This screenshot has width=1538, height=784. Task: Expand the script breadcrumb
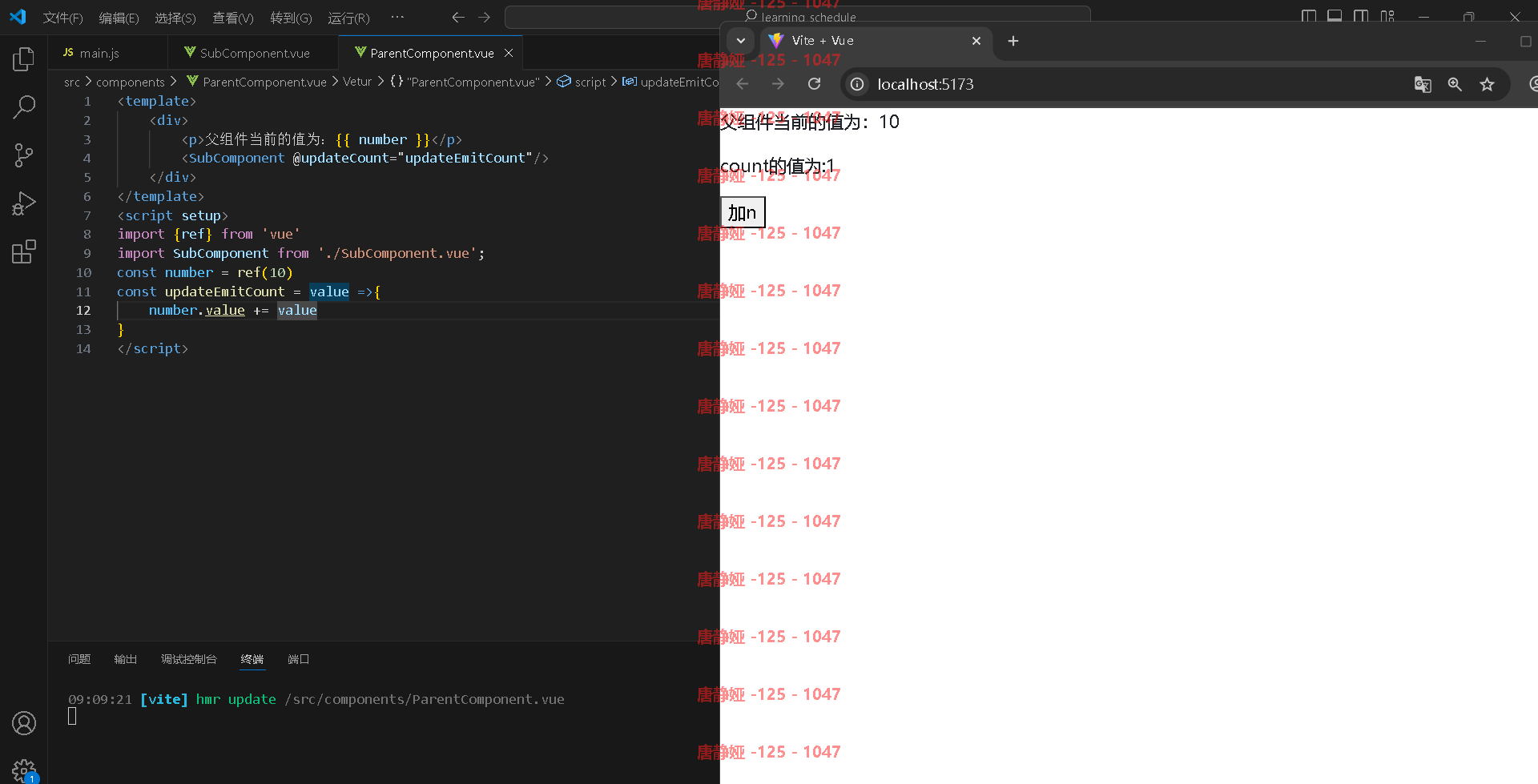pyautogui.click(x=582, y=82)
